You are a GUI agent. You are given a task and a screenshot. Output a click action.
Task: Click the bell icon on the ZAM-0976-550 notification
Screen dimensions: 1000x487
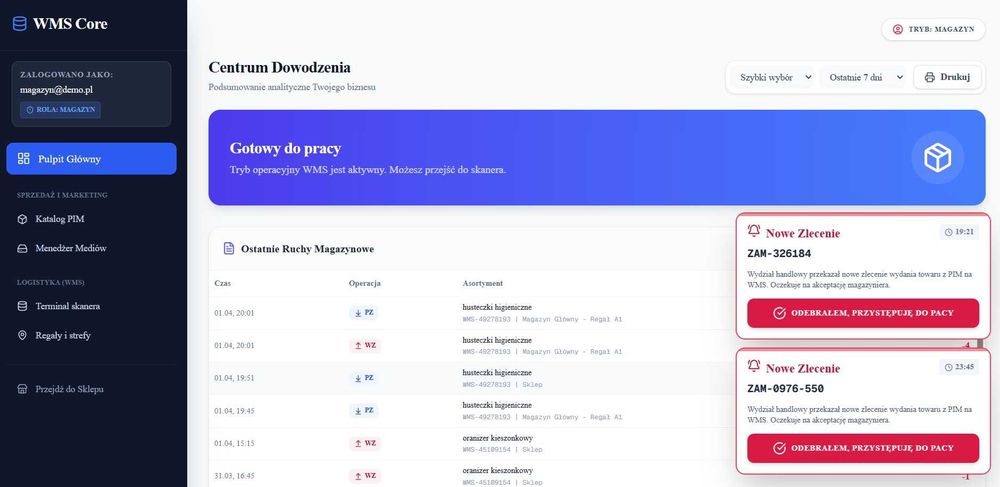coord(754,366)
